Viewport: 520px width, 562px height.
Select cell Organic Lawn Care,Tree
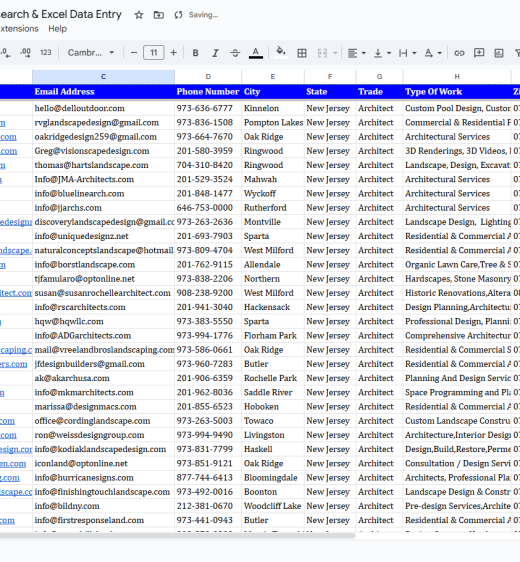457,265
